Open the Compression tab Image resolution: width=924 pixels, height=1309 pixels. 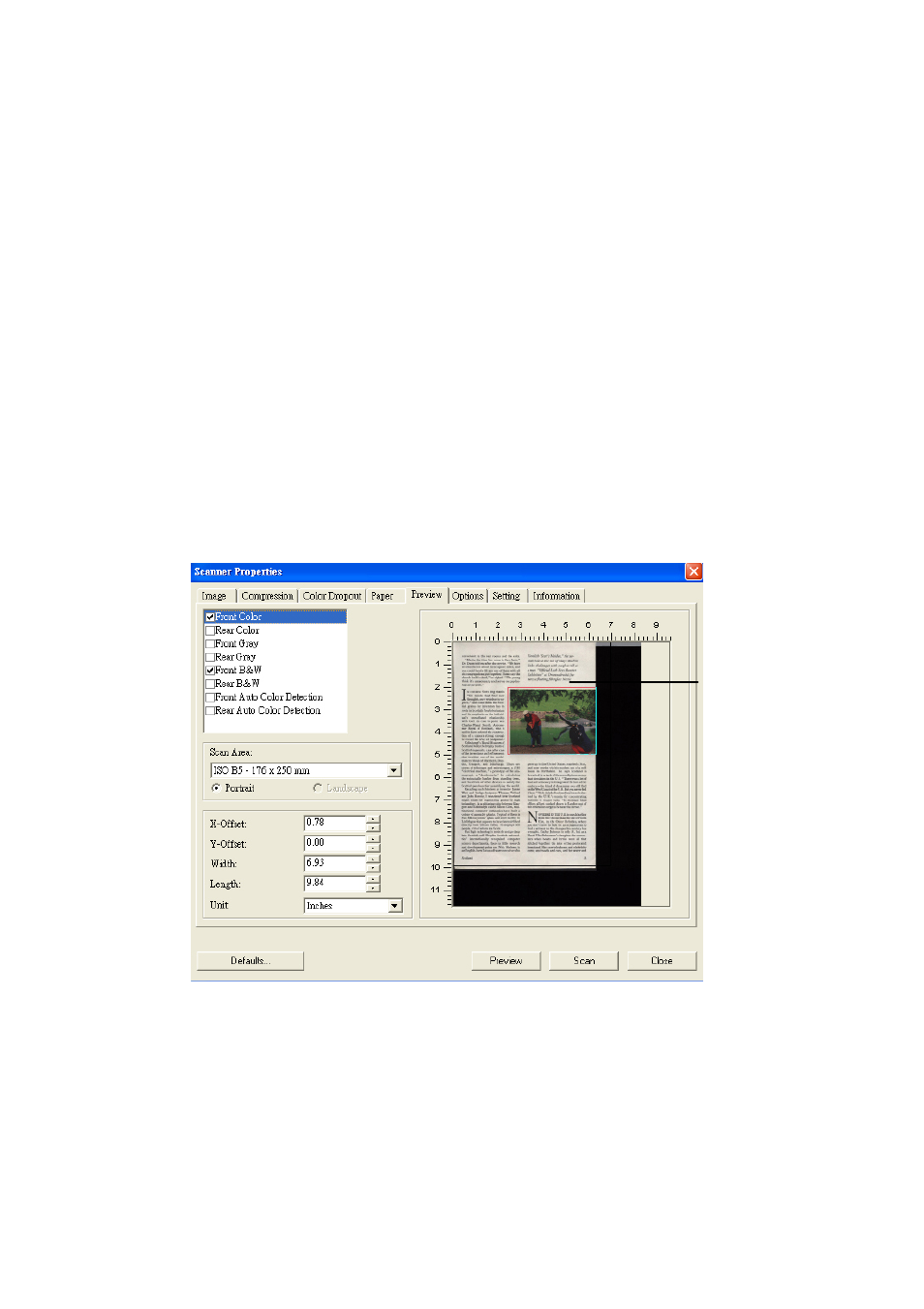click(267, 596)
